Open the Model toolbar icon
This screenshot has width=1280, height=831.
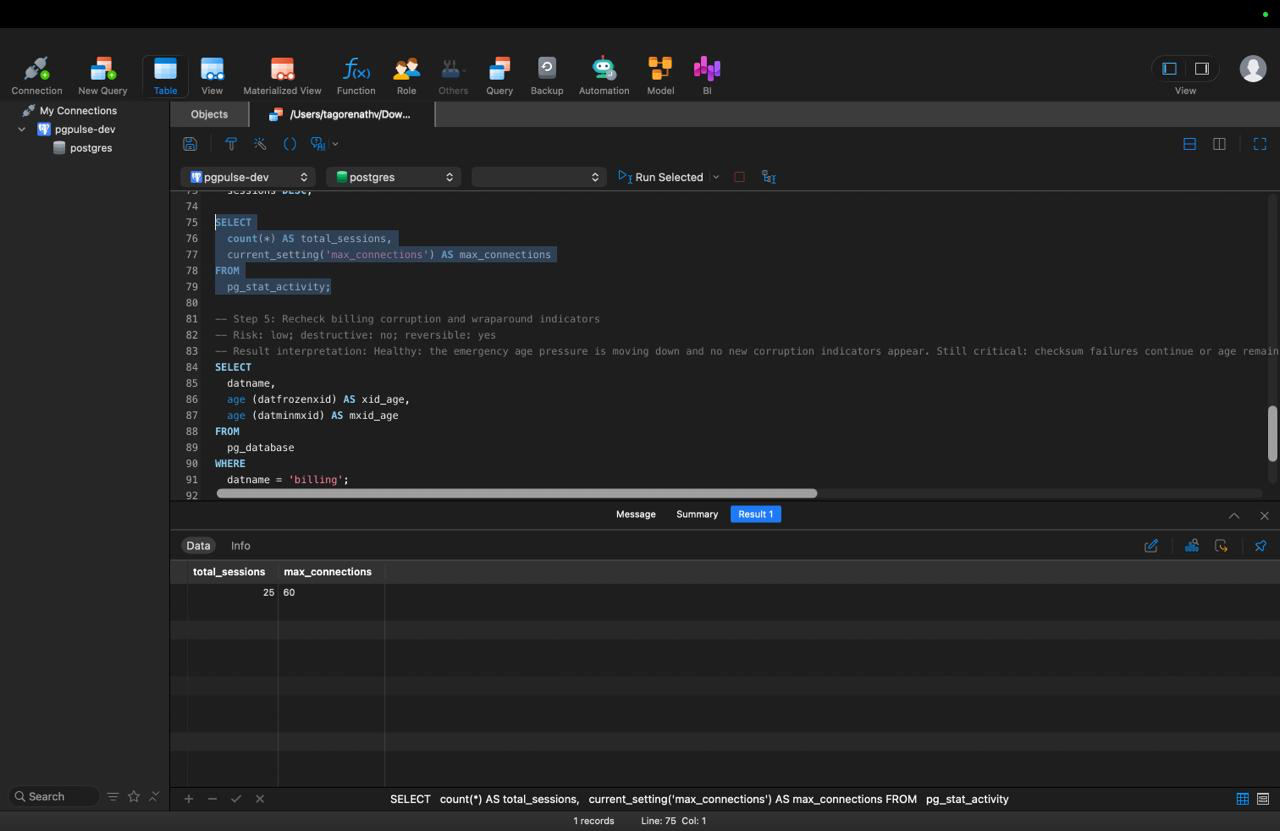point(660,76)
